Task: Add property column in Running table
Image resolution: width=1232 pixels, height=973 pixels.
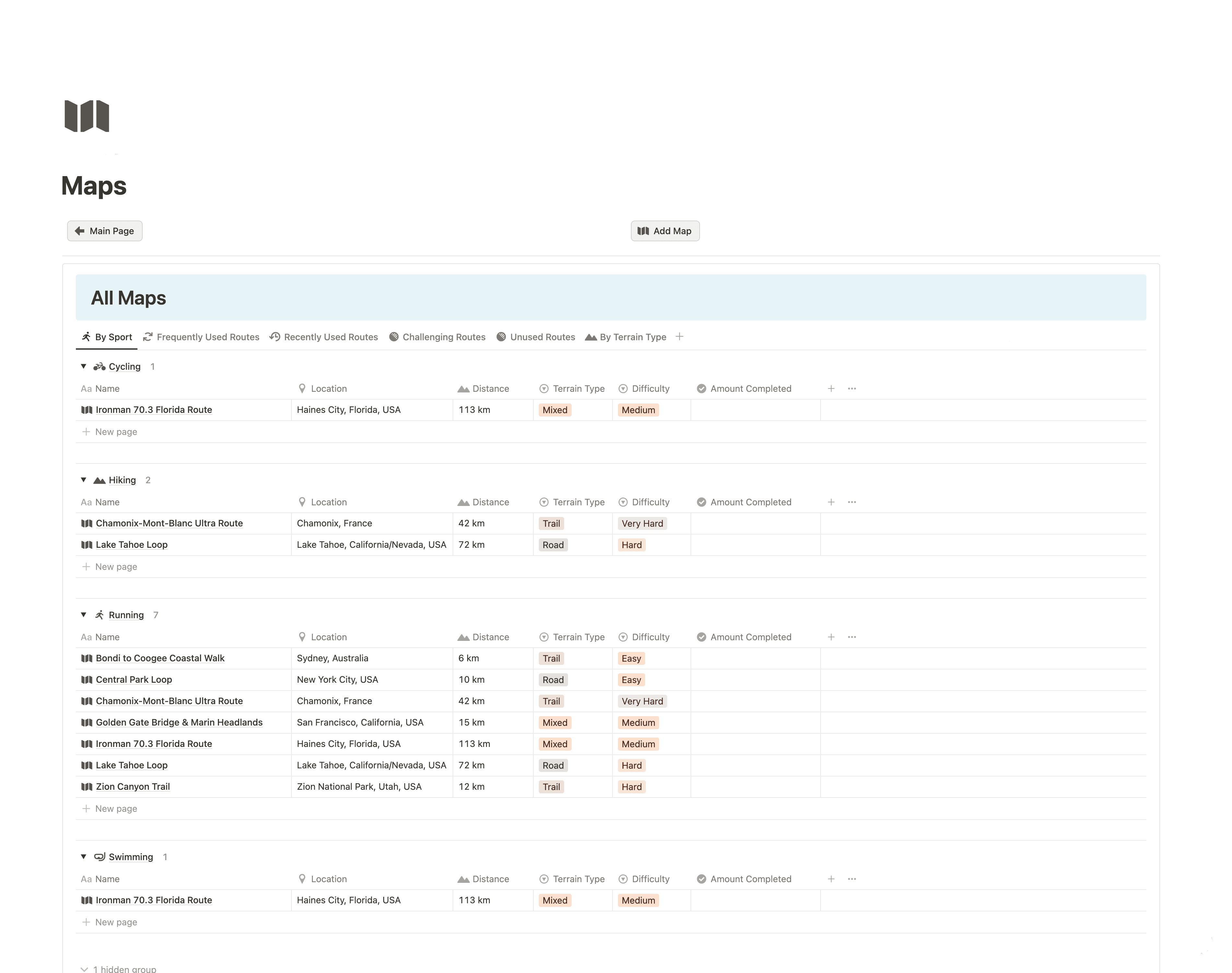Action: pyautogui.click(x=831, y=637)
